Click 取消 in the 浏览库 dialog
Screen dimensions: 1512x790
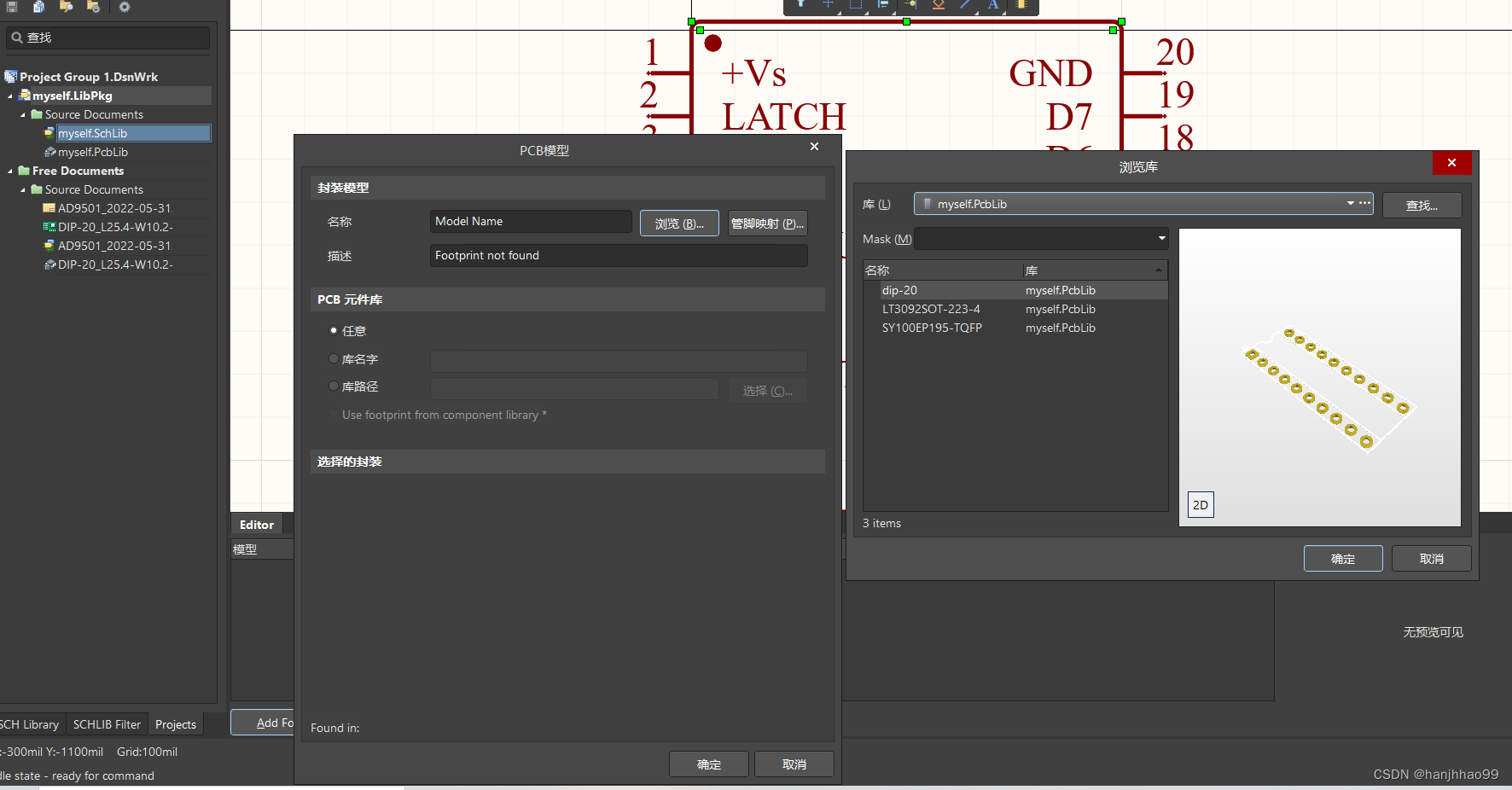click(x=1431, y=558)
